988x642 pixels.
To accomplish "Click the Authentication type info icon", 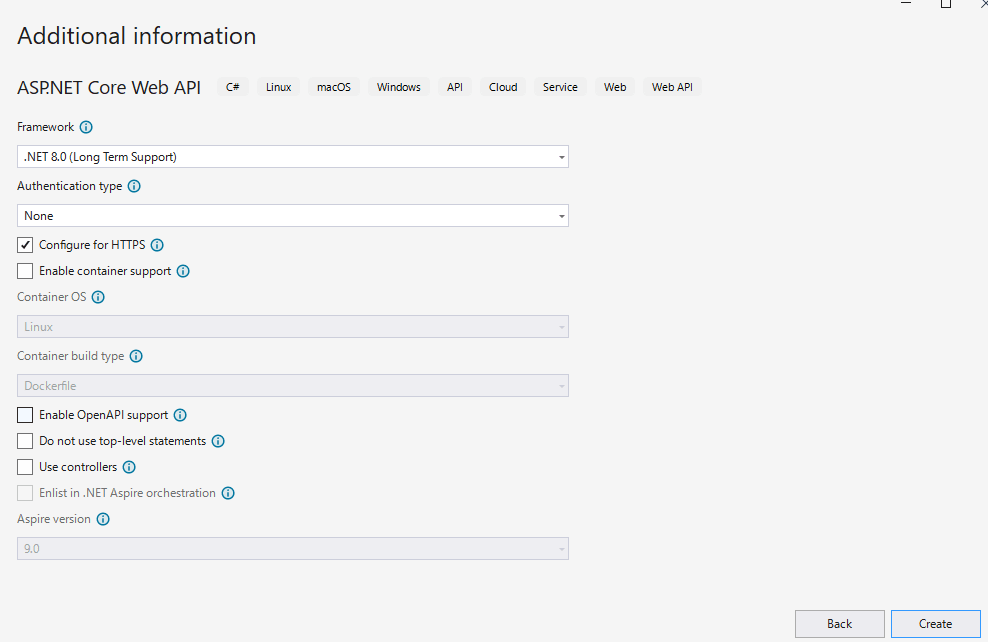I will [134, 186].
